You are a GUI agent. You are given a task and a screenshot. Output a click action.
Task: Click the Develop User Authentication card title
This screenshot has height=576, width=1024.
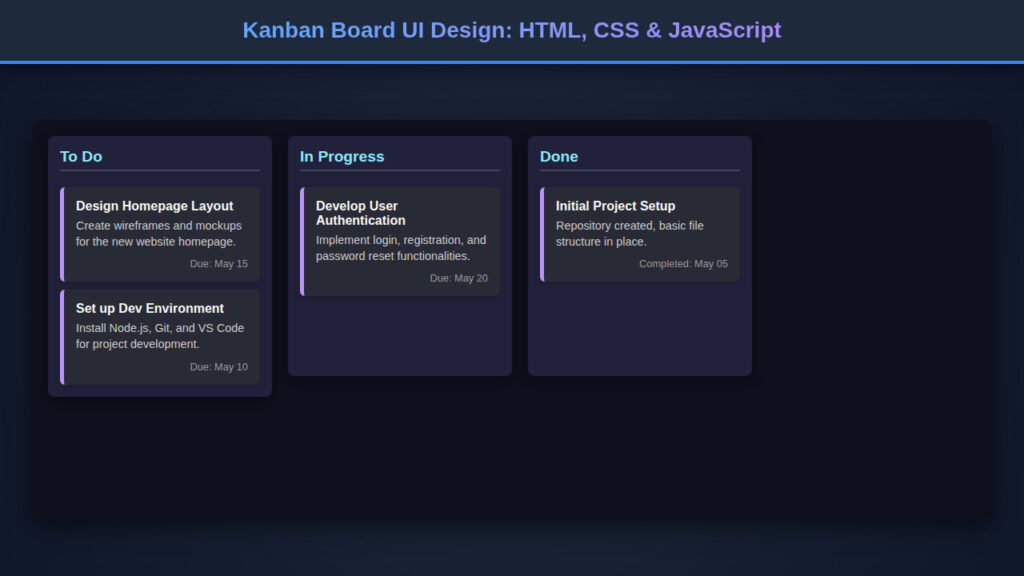tap(362, 212)
